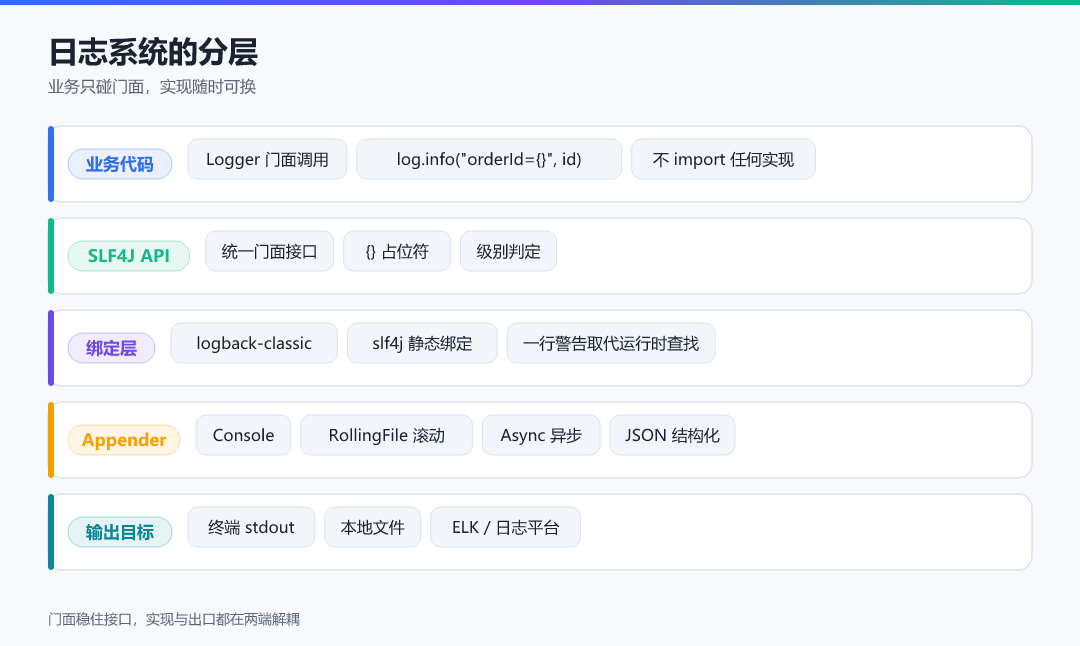The height and width of the screenshot is (646, 1080).
Task: Click the 本地文件 chip
Action: (373, 528)
